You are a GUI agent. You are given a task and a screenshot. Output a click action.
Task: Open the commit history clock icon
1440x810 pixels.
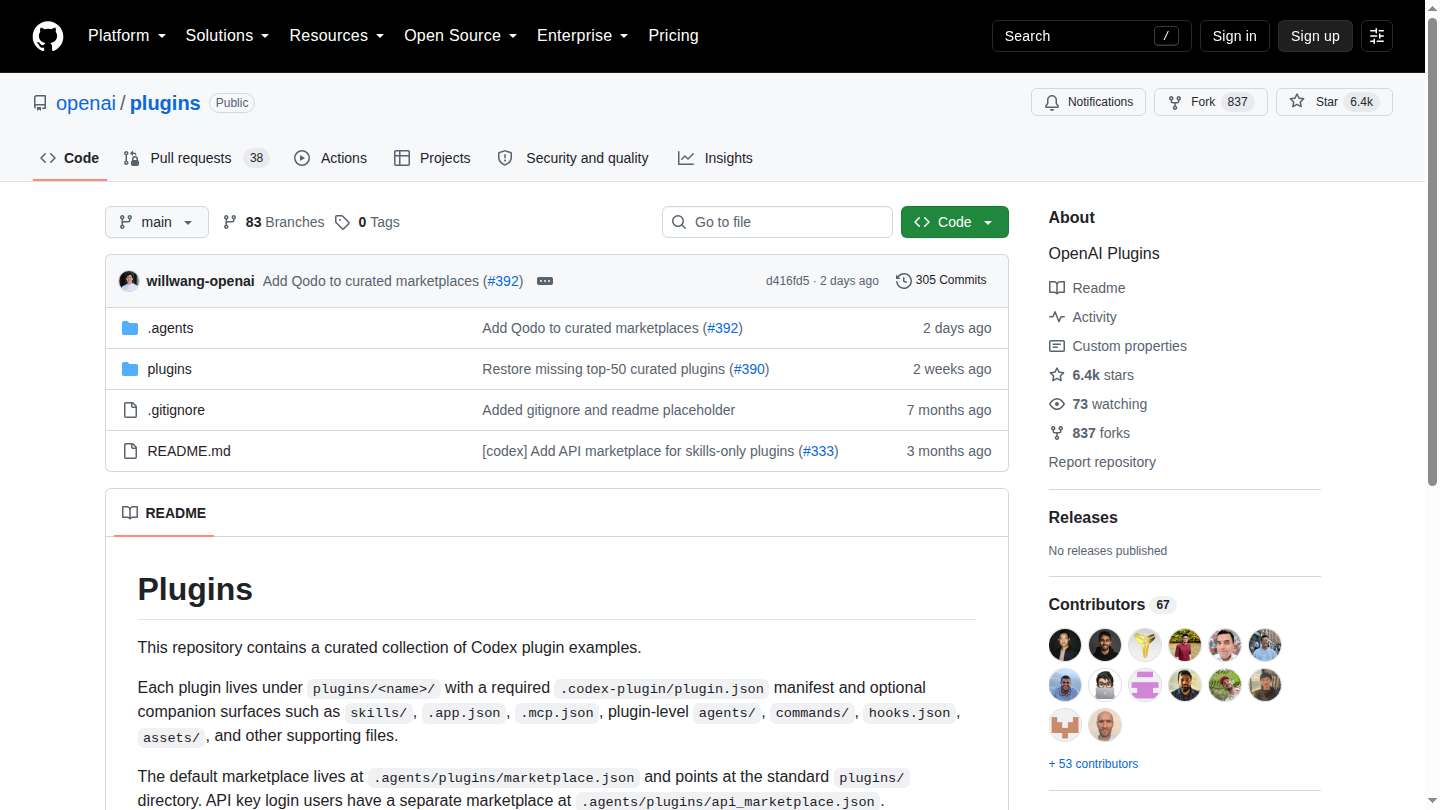coord(904,281)
